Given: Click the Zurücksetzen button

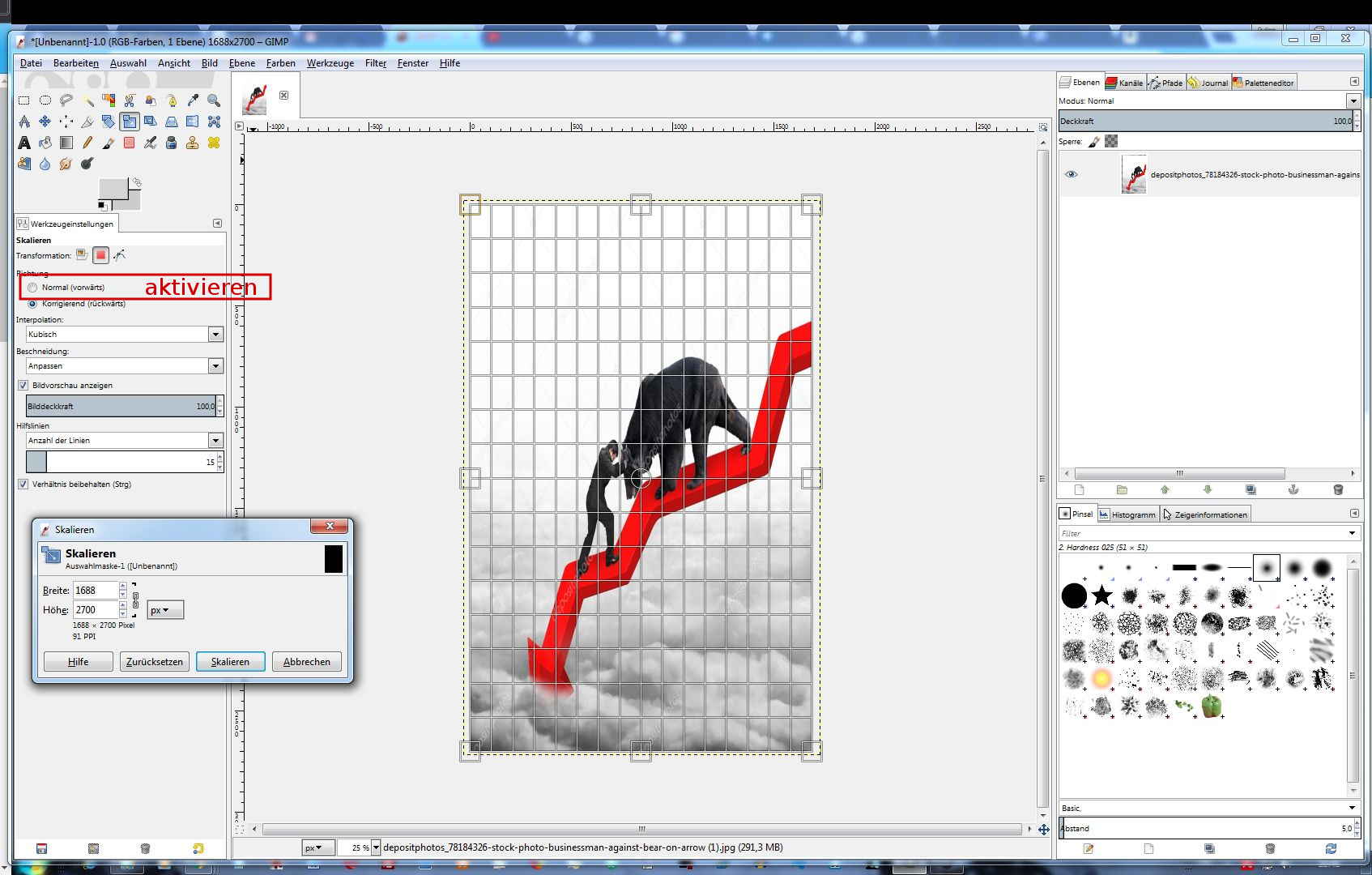Looking at the screenshot, I should coord(154,662).
